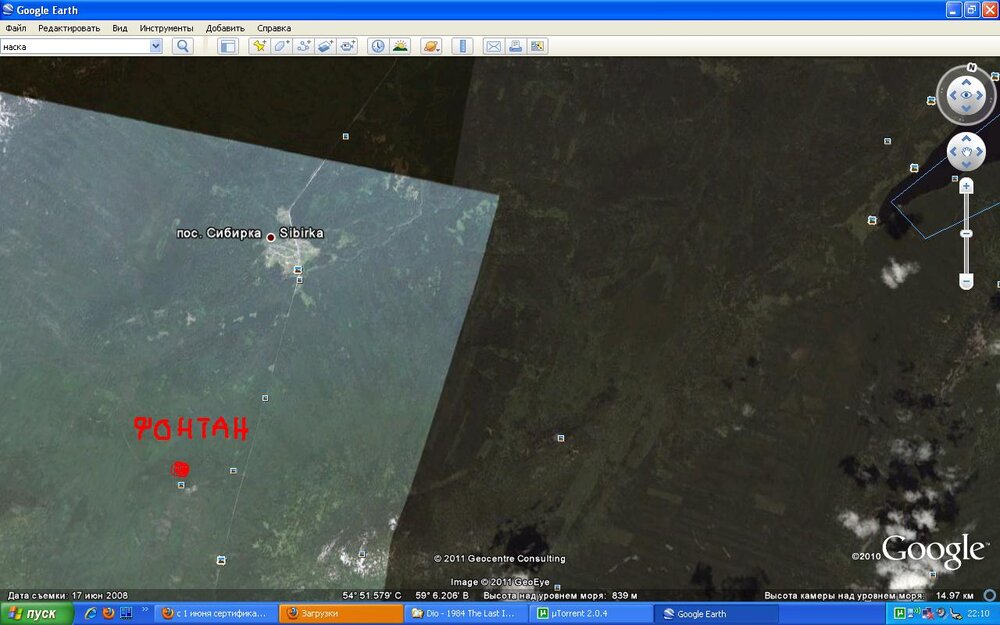The image size is (1000, 625).
Task: Click the search magnifier button
Action: [x=182, y=46]
